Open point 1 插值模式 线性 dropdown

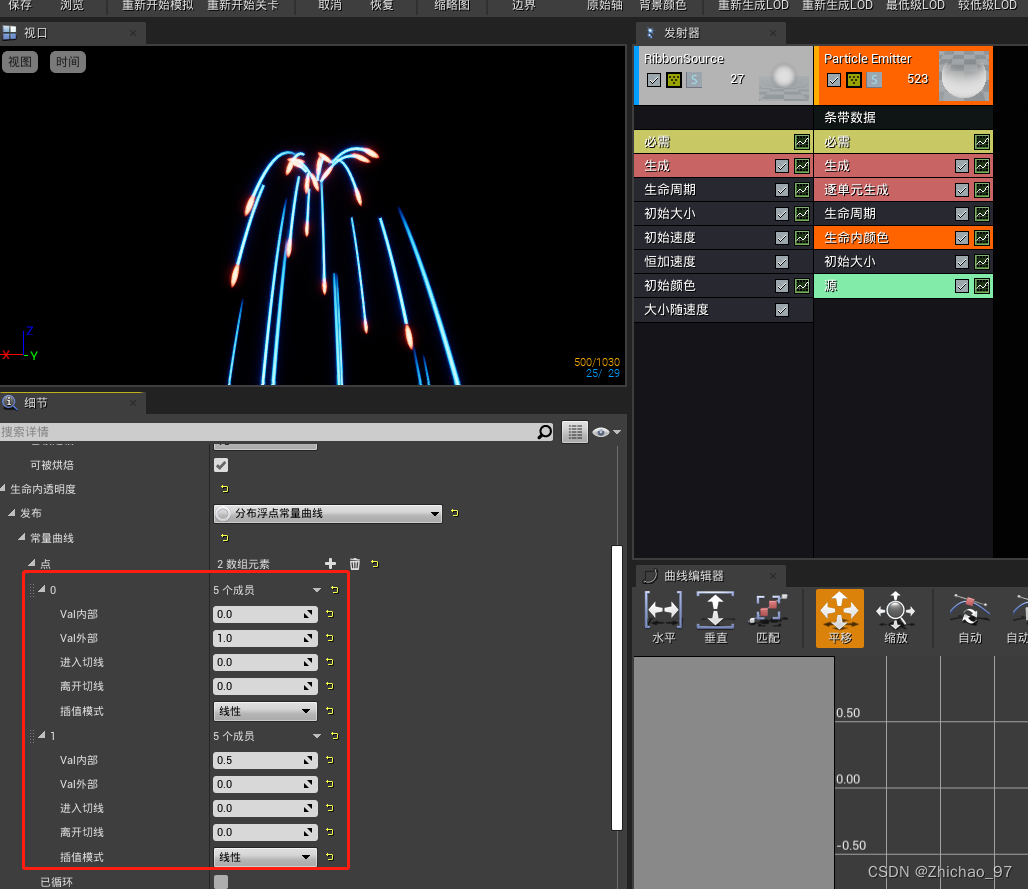(x=266, y=858)
